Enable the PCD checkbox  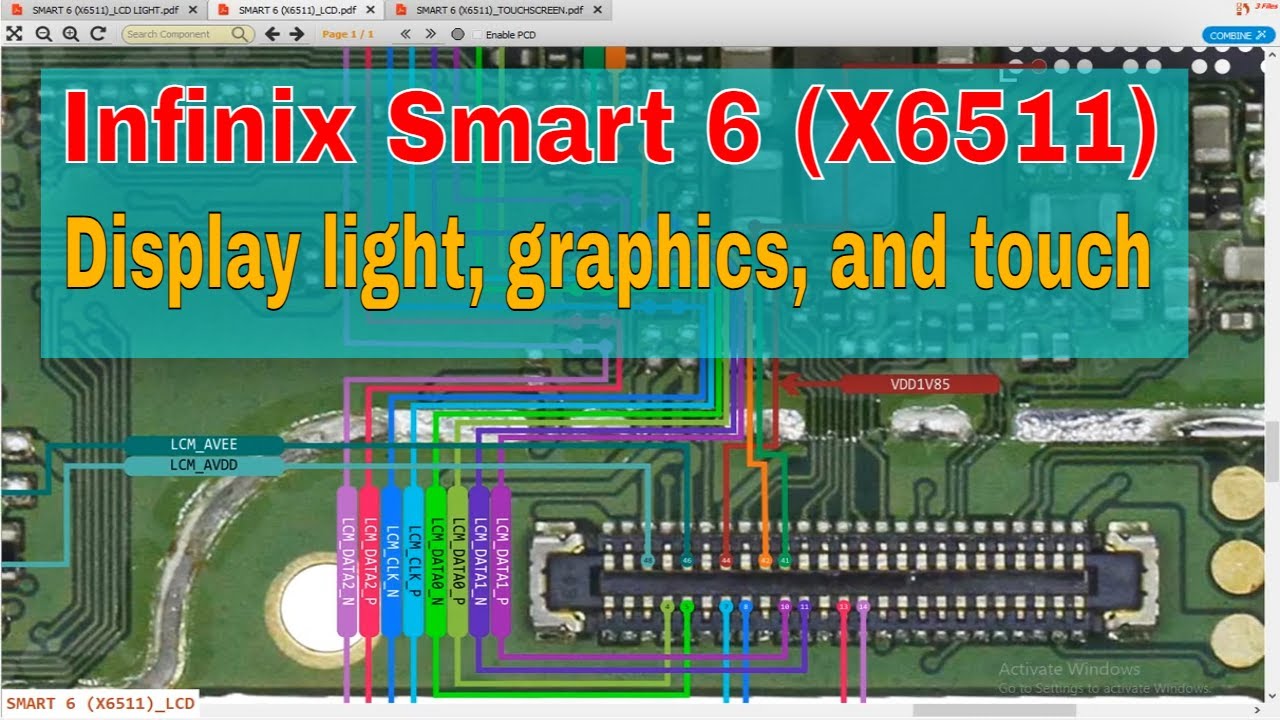(x=477, y=34)
